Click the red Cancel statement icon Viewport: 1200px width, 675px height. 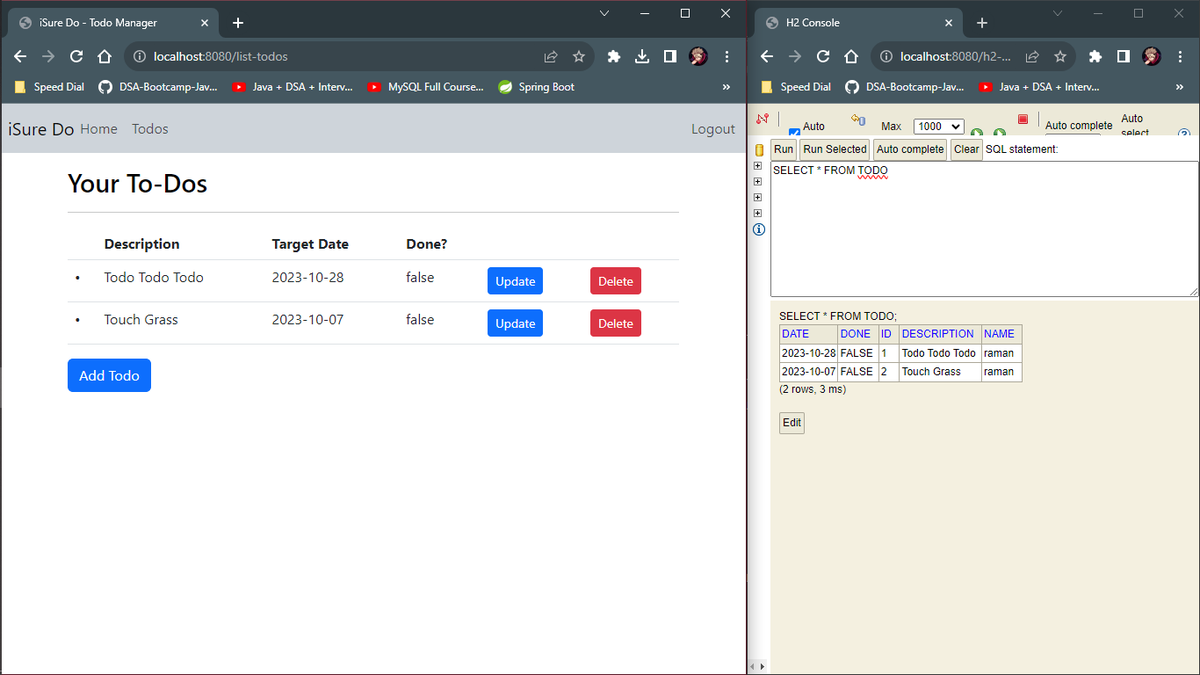pyautogui.click(x=1022, y=118)
